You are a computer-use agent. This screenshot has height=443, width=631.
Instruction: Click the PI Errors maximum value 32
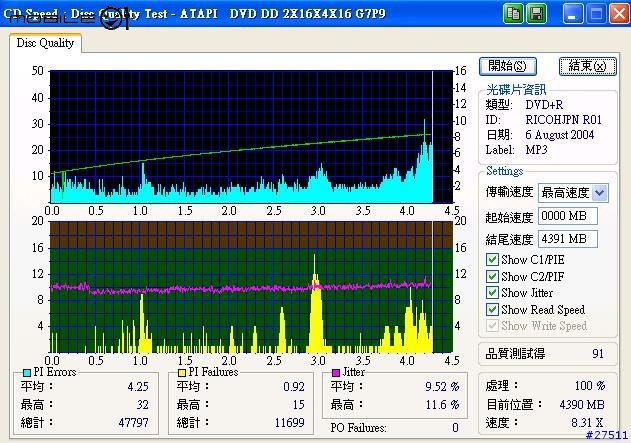[x=142, y=405]
